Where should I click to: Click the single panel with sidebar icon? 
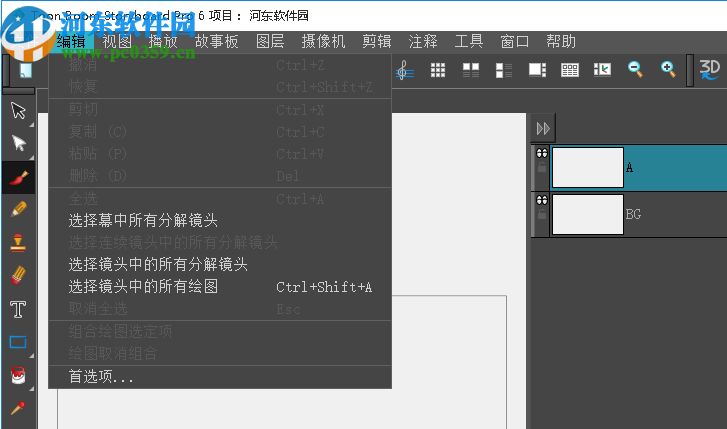(x=537, y=70)
